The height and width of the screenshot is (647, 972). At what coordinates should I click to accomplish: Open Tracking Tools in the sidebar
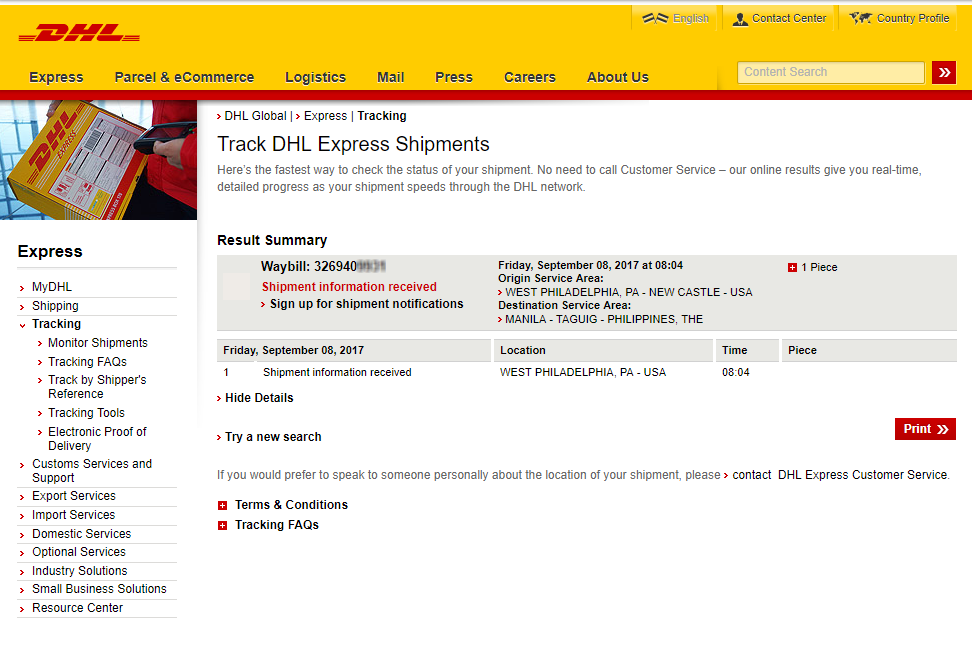click(86, 413)
